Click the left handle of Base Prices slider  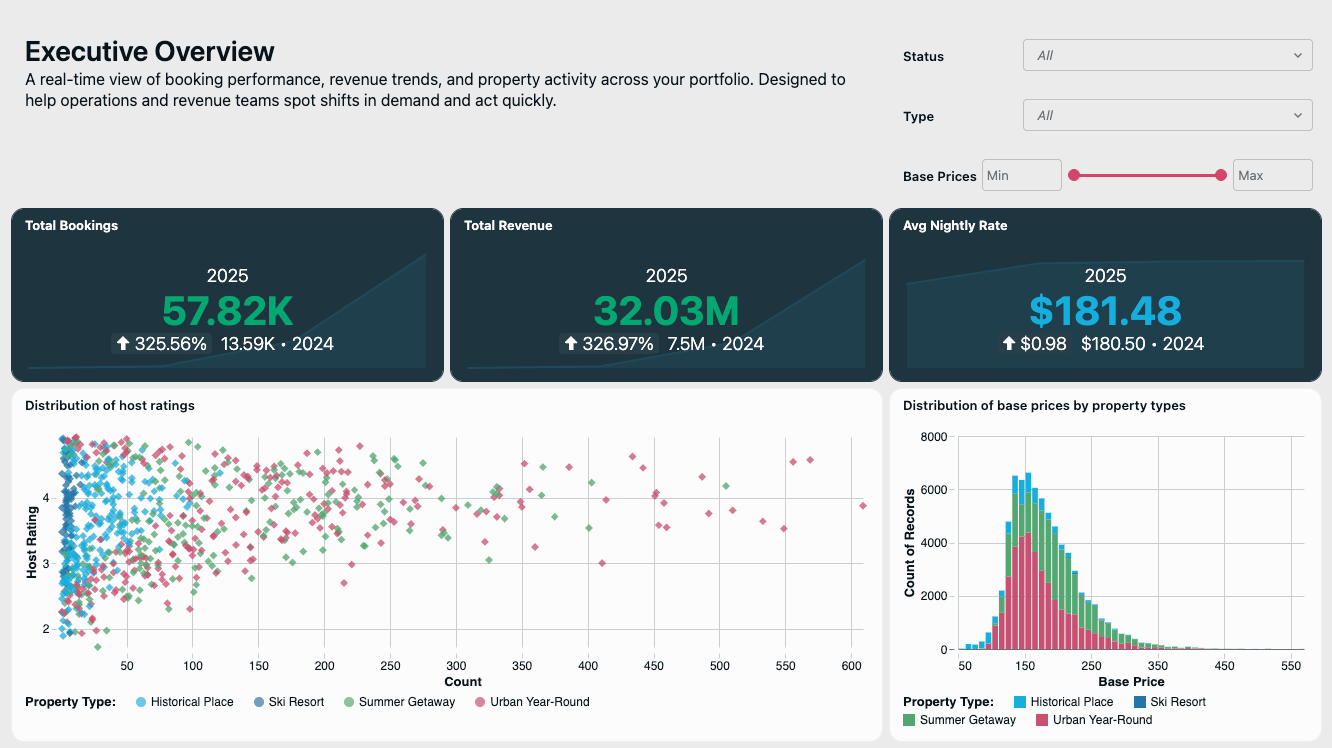(x=1074, y=175)
